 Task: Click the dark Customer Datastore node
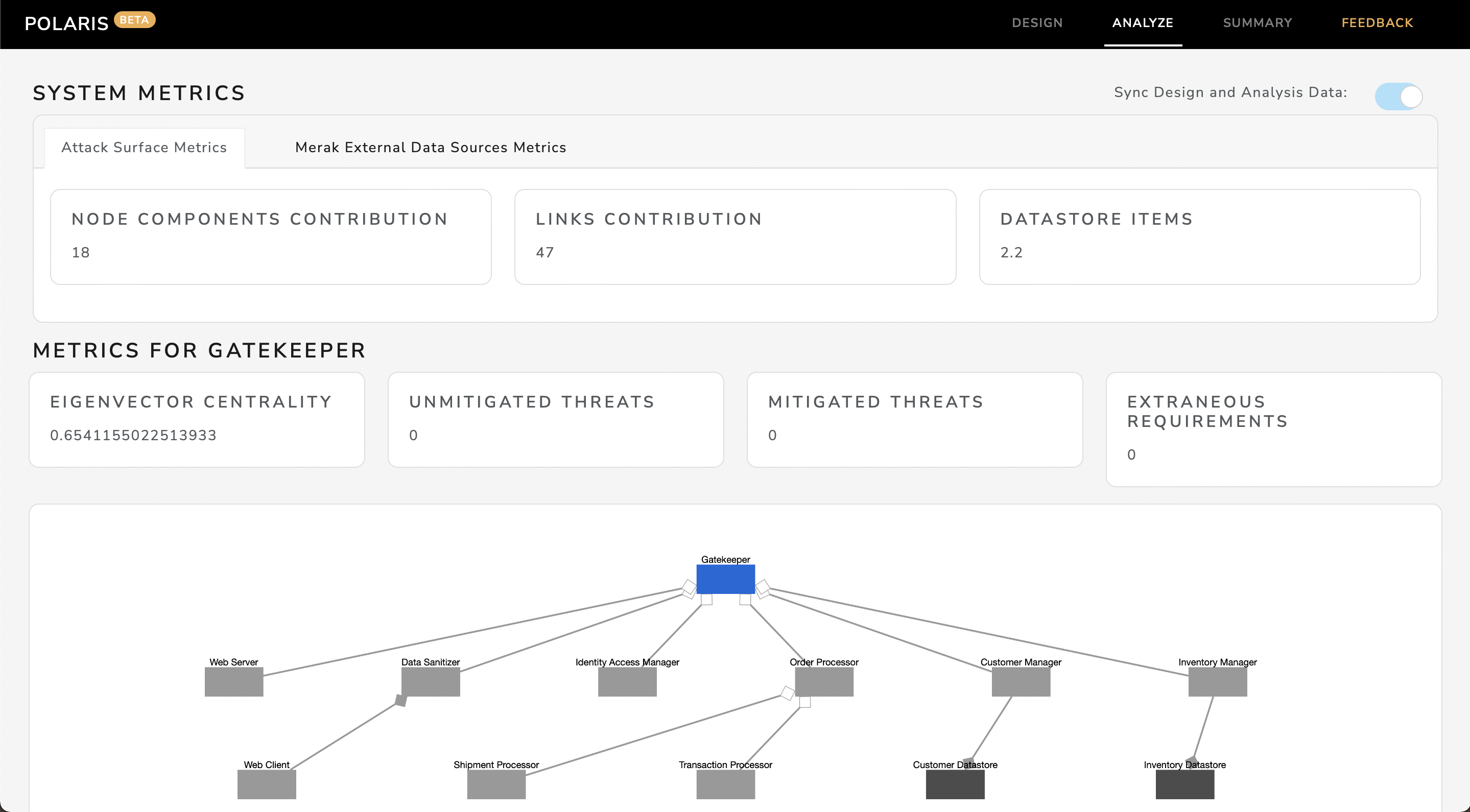[x=955, y=784]
